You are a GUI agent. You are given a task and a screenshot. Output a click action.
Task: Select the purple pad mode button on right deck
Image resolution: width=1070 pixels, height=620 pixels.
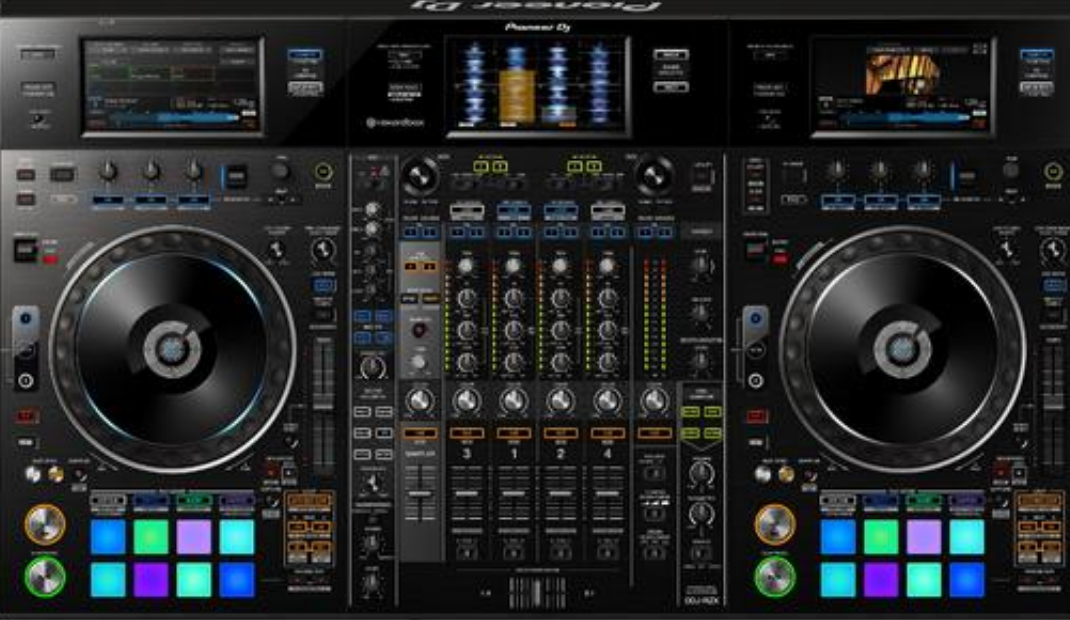click(x=967, y=500)
